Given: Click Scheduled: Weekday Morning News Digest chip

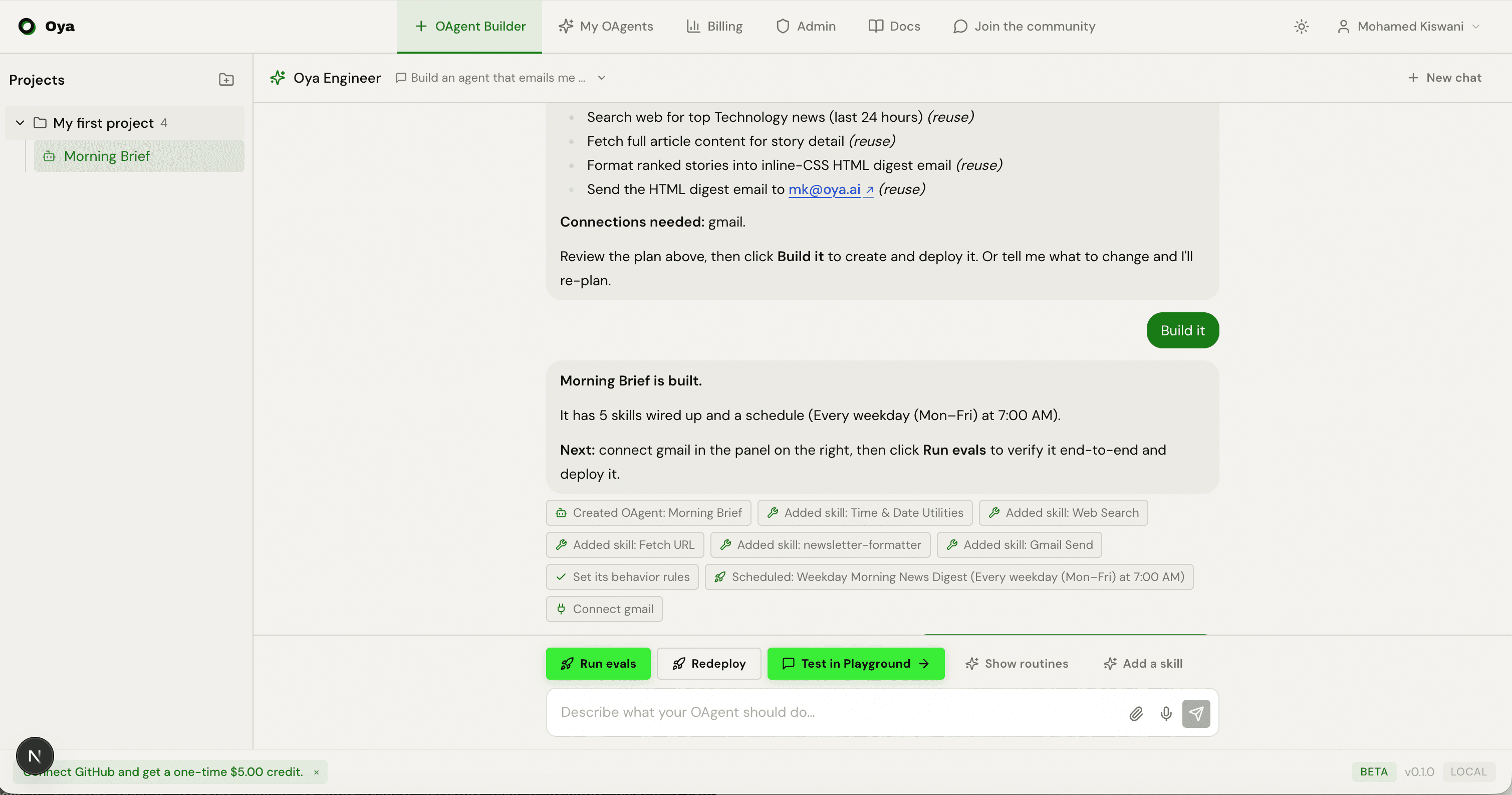Looking at the screenshot, I should click(x=948, y=576).
